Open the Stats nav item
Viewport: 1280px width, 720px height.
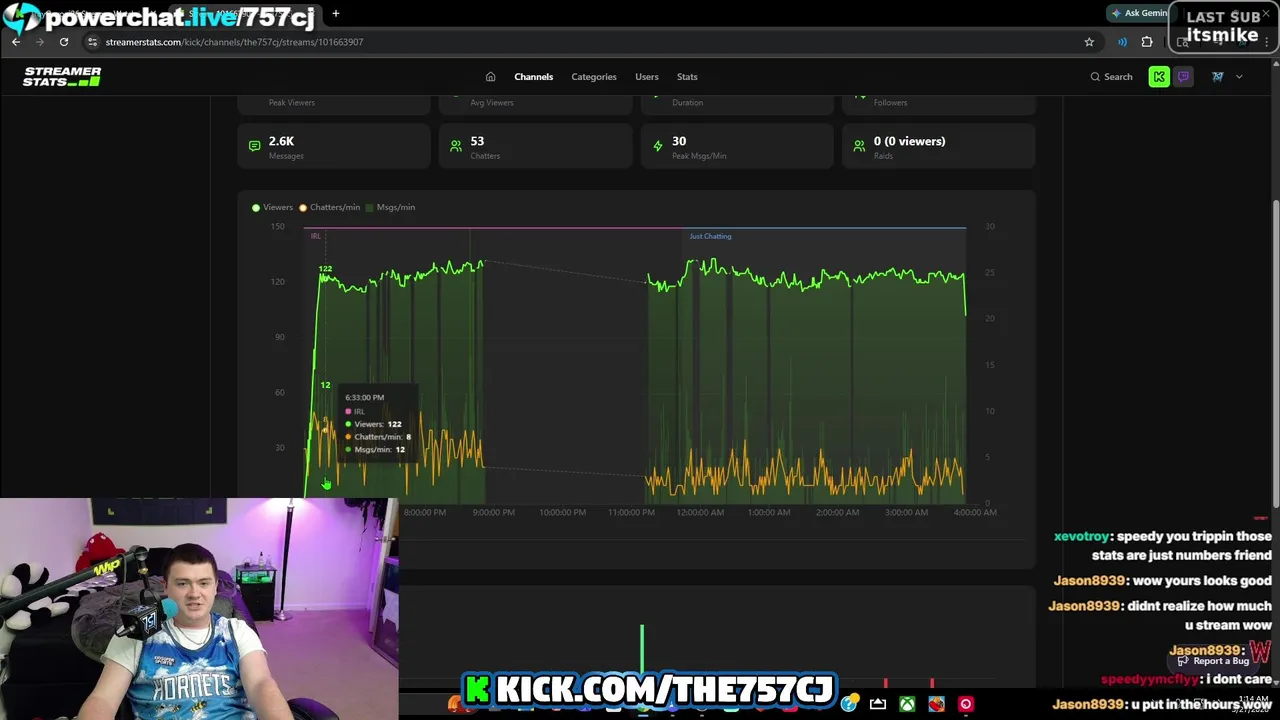(687, 77)
